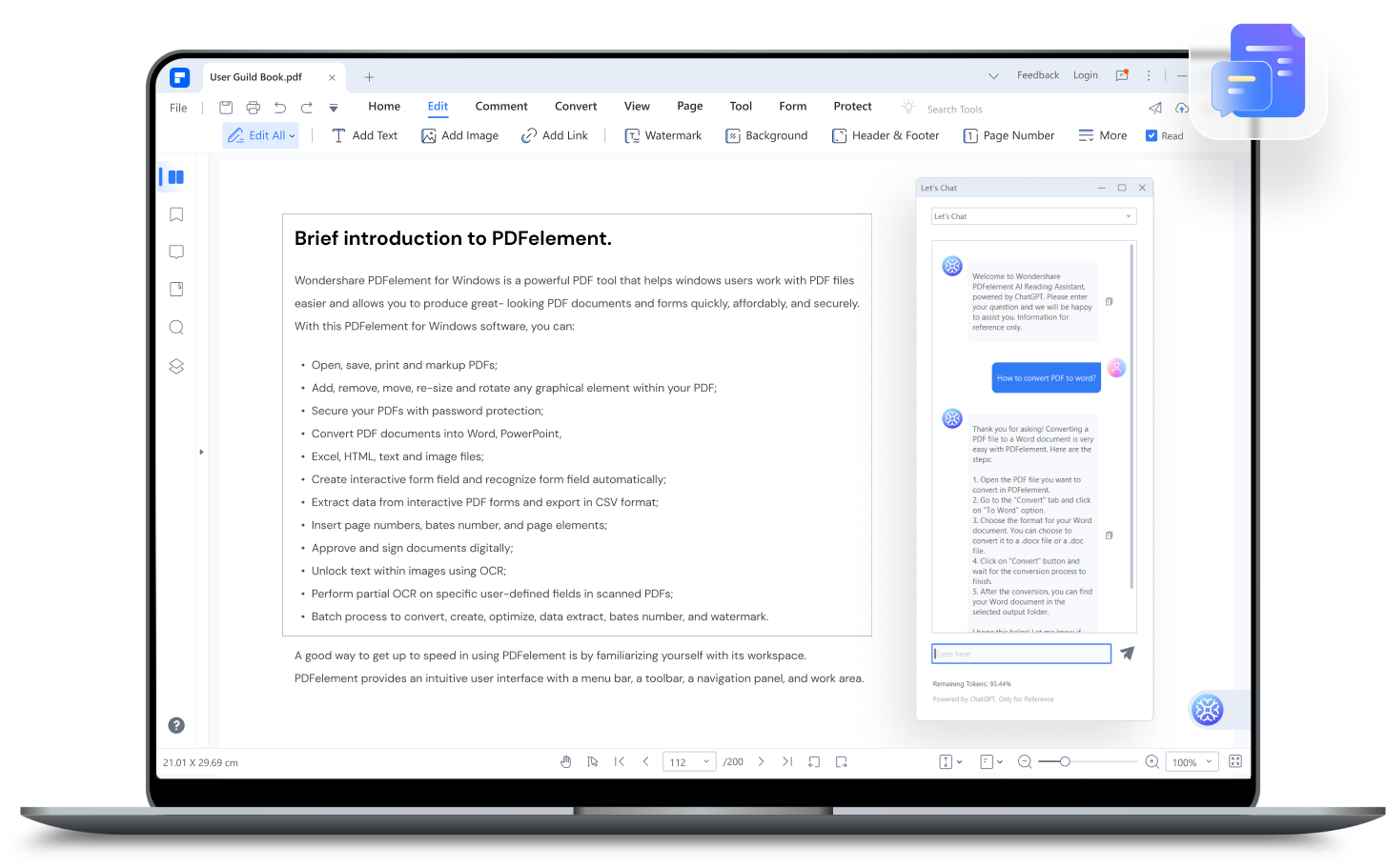Select the Hand tool in status bar

tap(565, 761)
